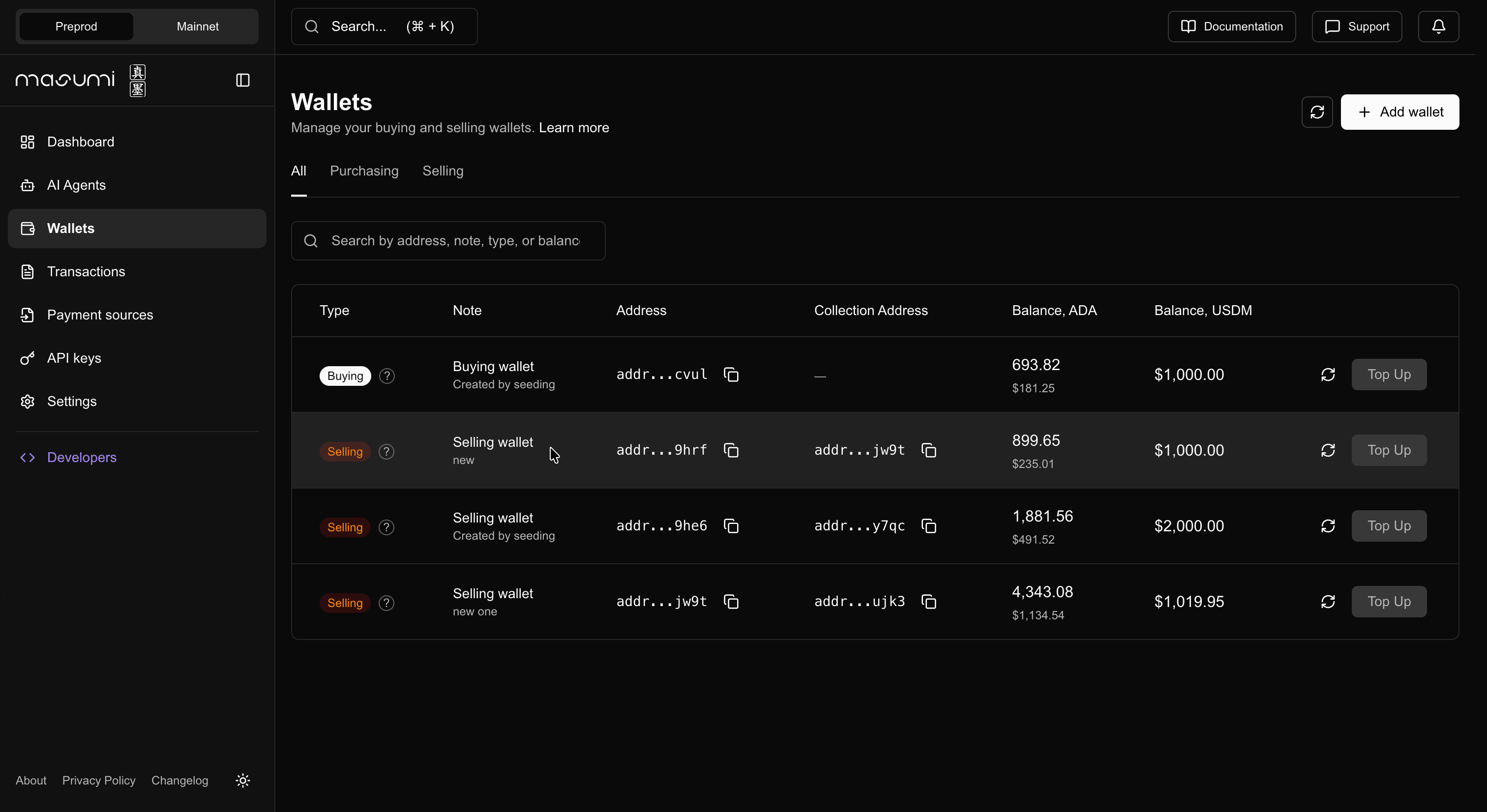Switch to the Mainnet environment
The height and width of the screenshot is (812, 1487).
[197, 26]
